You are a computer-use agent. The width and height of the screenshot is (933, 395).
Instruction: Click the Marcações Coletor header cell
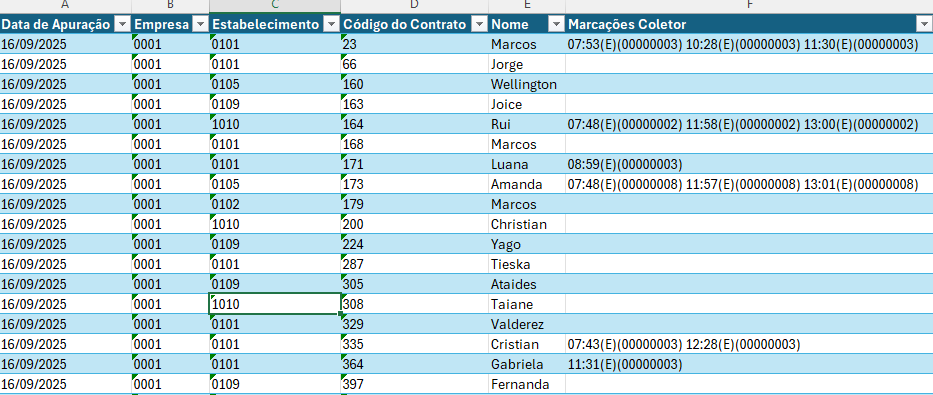click(749, 24)
